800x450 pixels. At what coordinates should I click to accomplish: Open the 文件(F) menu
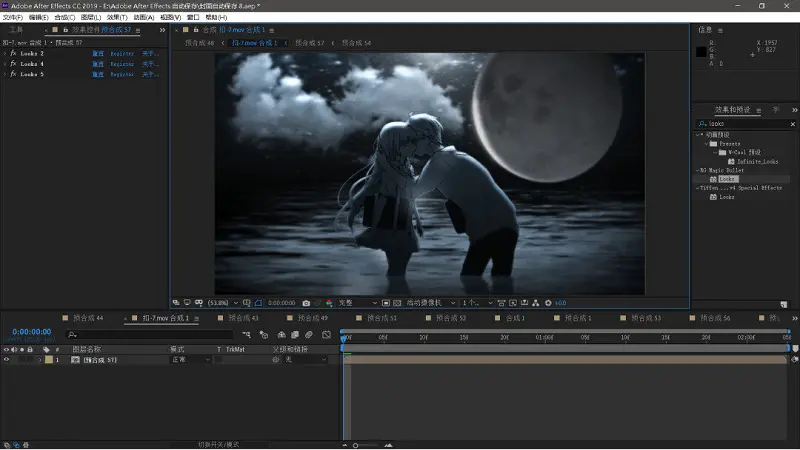13,17
